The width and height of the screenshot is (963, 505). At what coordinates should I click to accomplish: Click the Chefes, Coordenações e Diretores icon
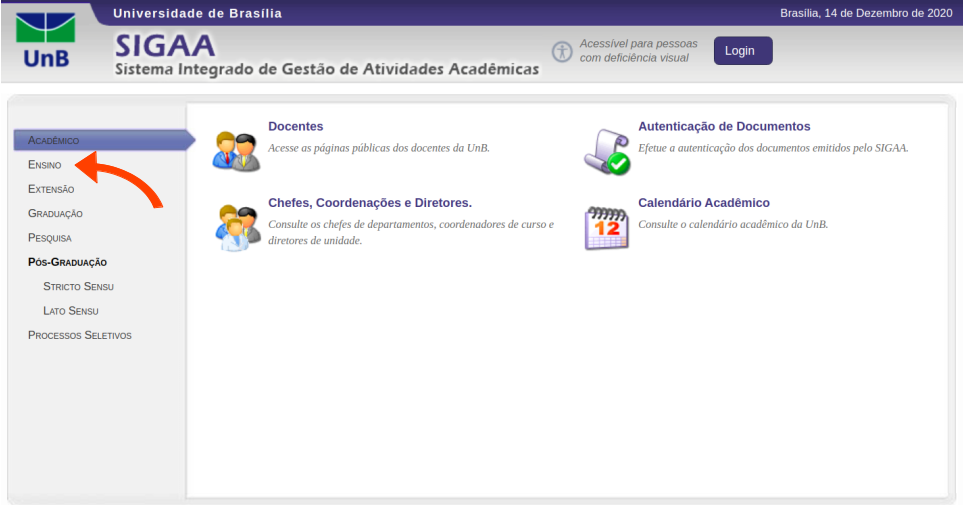click(x=237, y=227)
